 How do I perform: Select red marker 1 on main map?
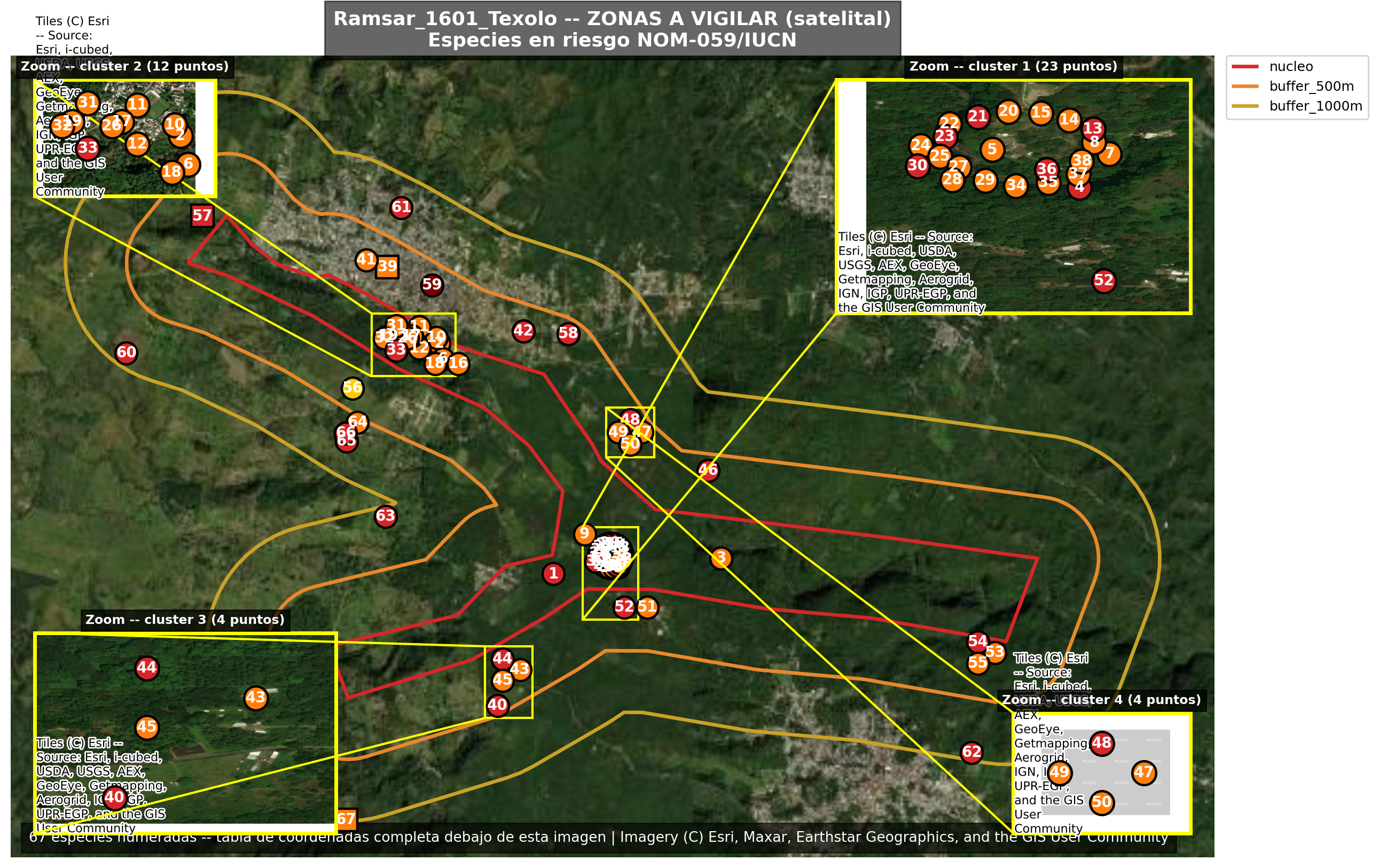point(553,574)
